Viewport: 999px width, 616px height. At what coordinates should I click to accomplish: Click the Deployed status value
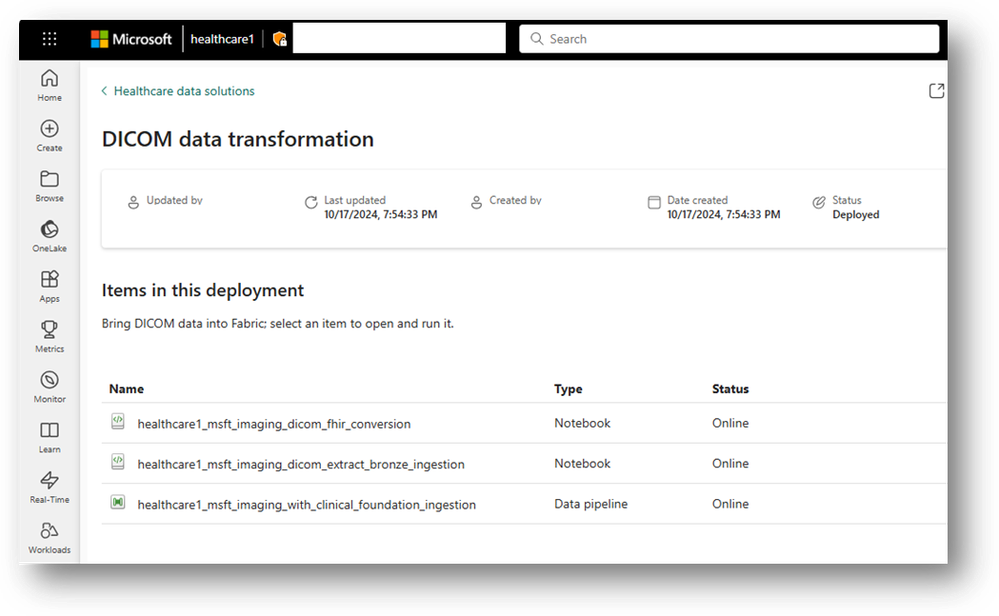pyautogui.click(x=856, y=215)
